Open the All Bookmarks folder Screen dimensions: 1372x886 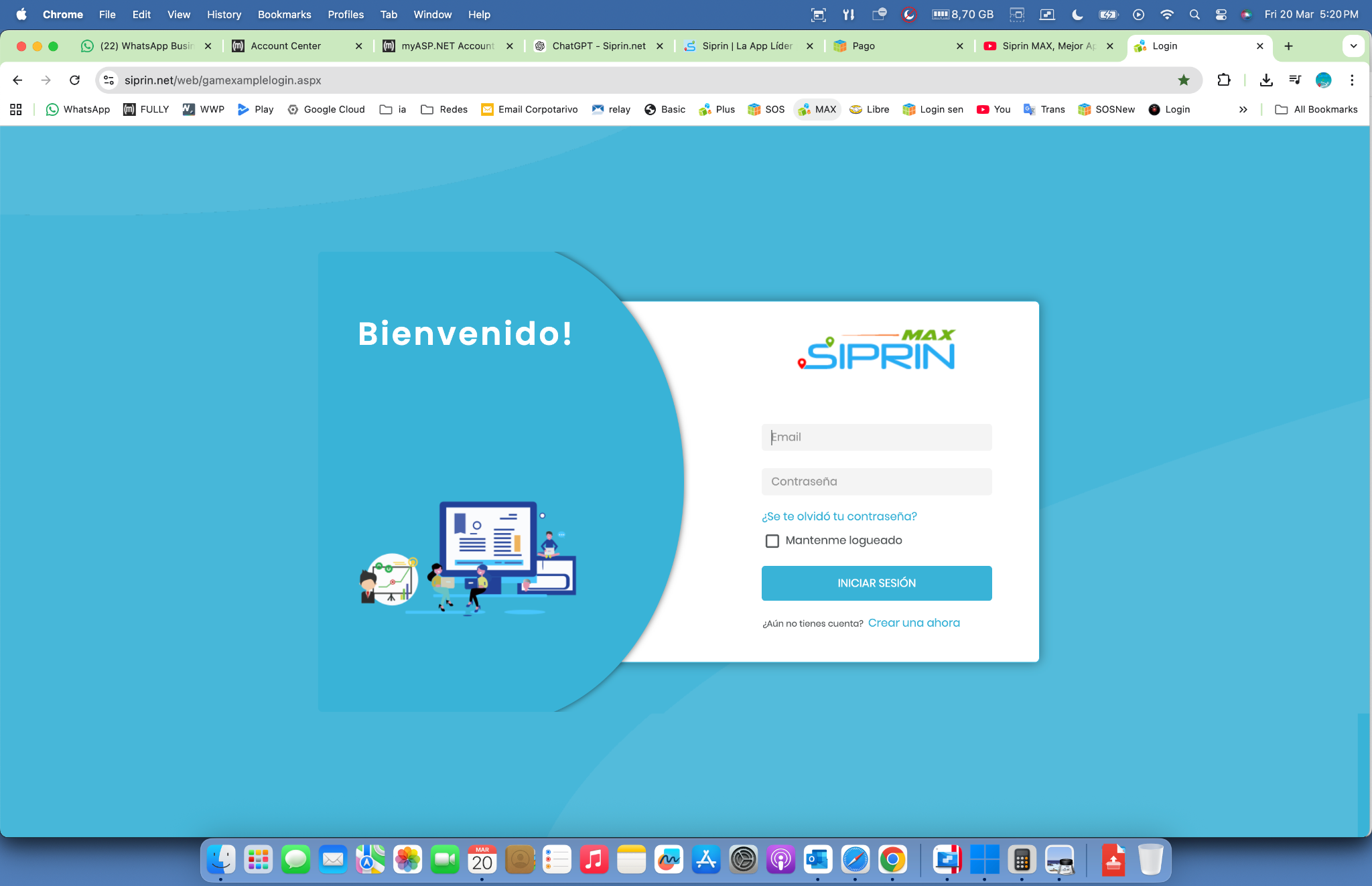click(1316, 110)
